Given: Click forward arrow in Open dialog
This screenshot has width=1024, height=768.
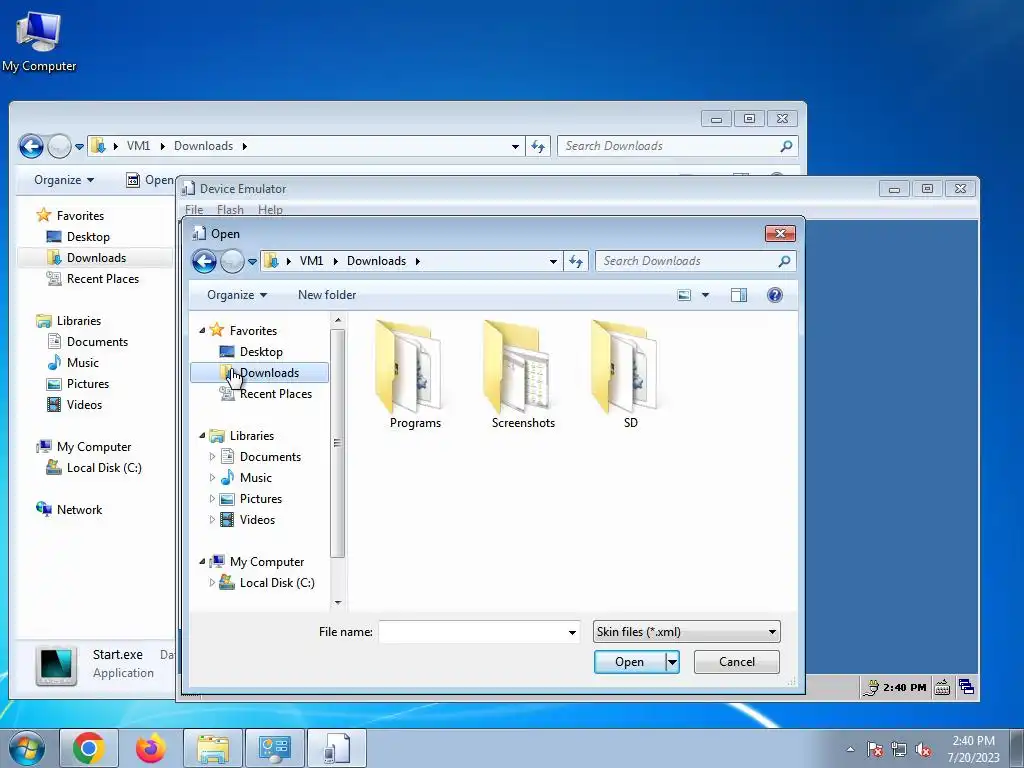Looking at the screenshot, I should pyautogui.click(x=232, y=261).
